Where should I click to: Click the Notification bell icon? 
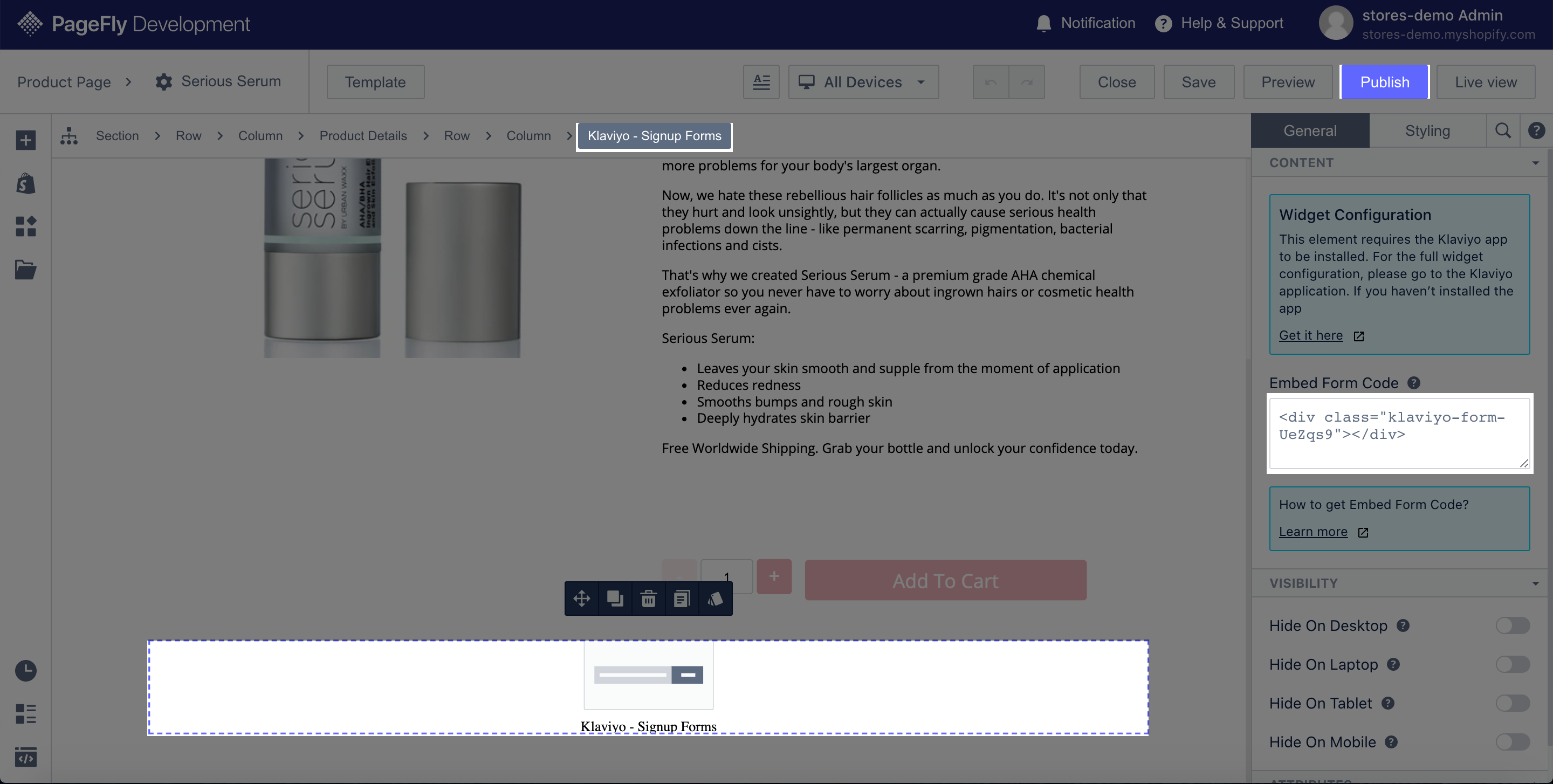tap(1043, 24)
